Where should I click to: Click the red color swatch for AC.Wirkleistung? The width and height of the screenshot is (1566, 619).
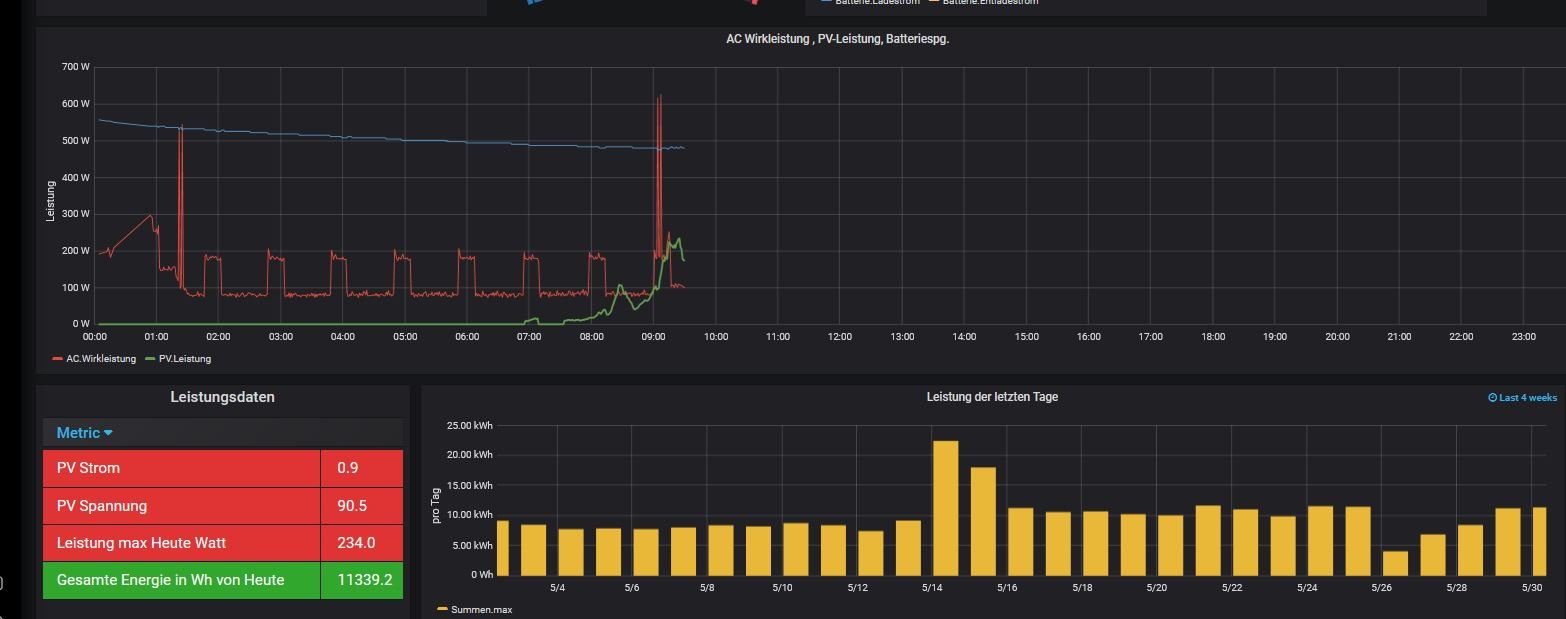tap(57, 358)
